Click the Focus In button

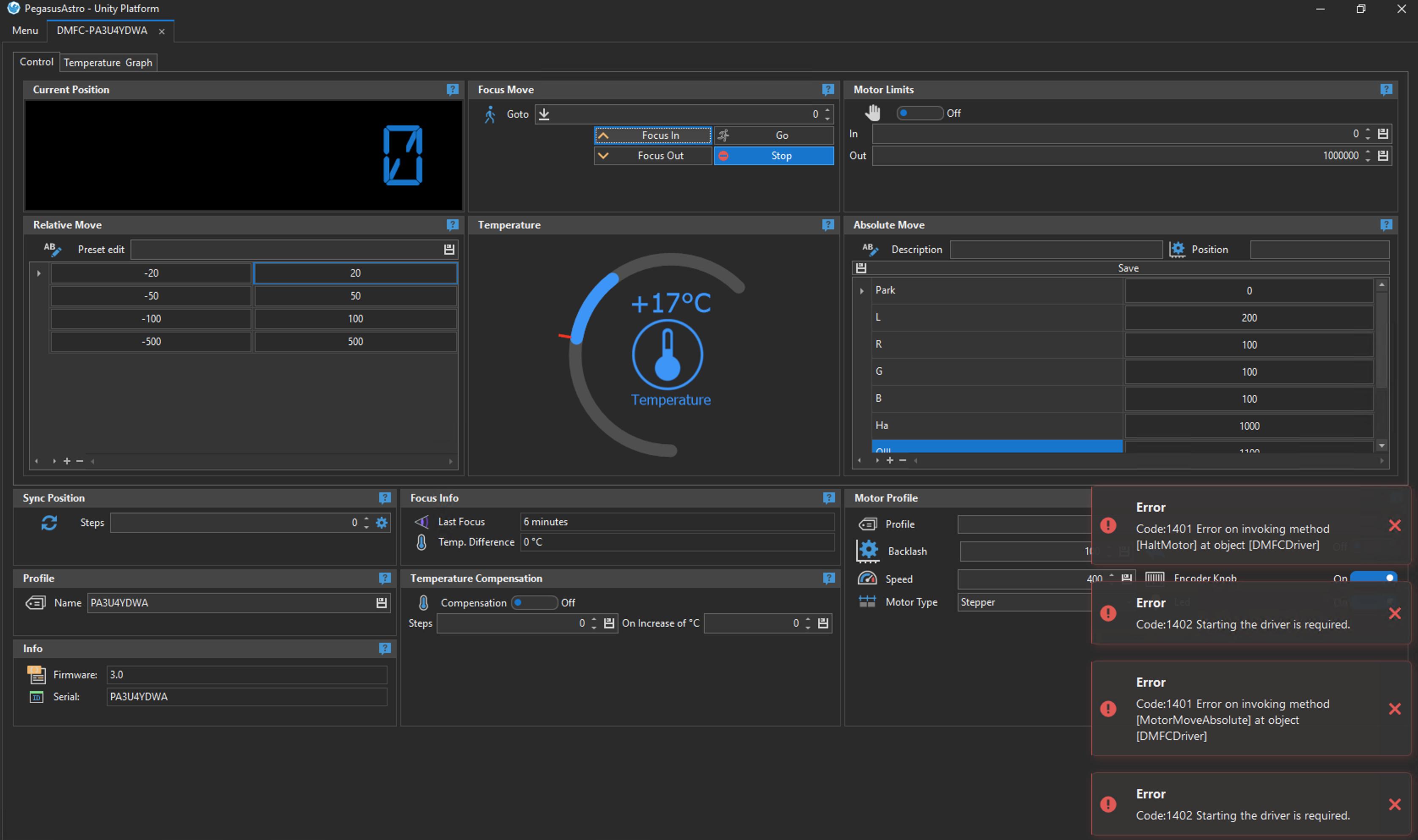point(653,135)
